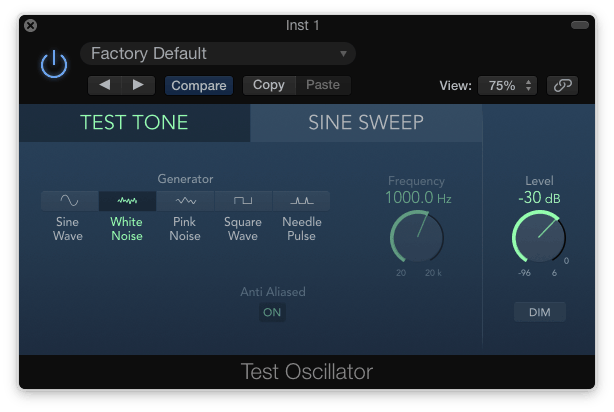Click the Copy button
The width and height of the screenshot is (614, 412).
coord(269,85)
